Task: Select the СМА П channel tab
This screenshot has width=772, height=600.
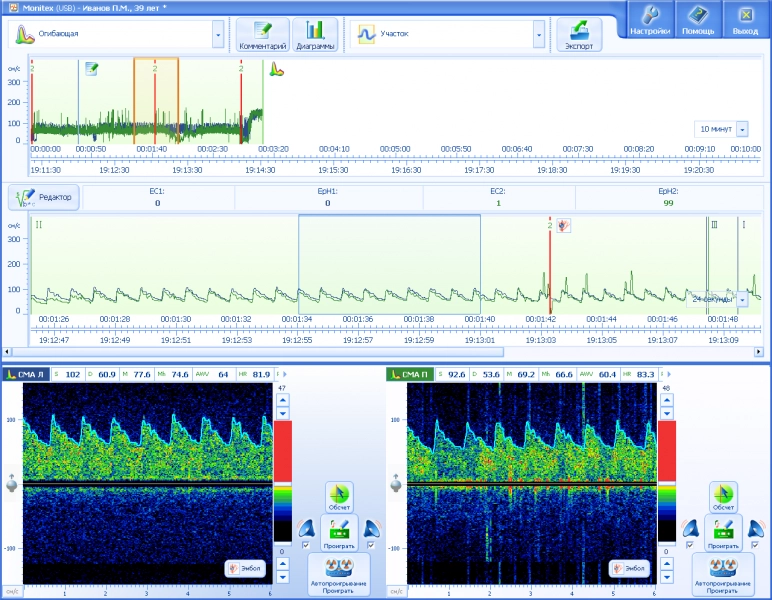Action: pyautogui.click(x=409, y=374)
